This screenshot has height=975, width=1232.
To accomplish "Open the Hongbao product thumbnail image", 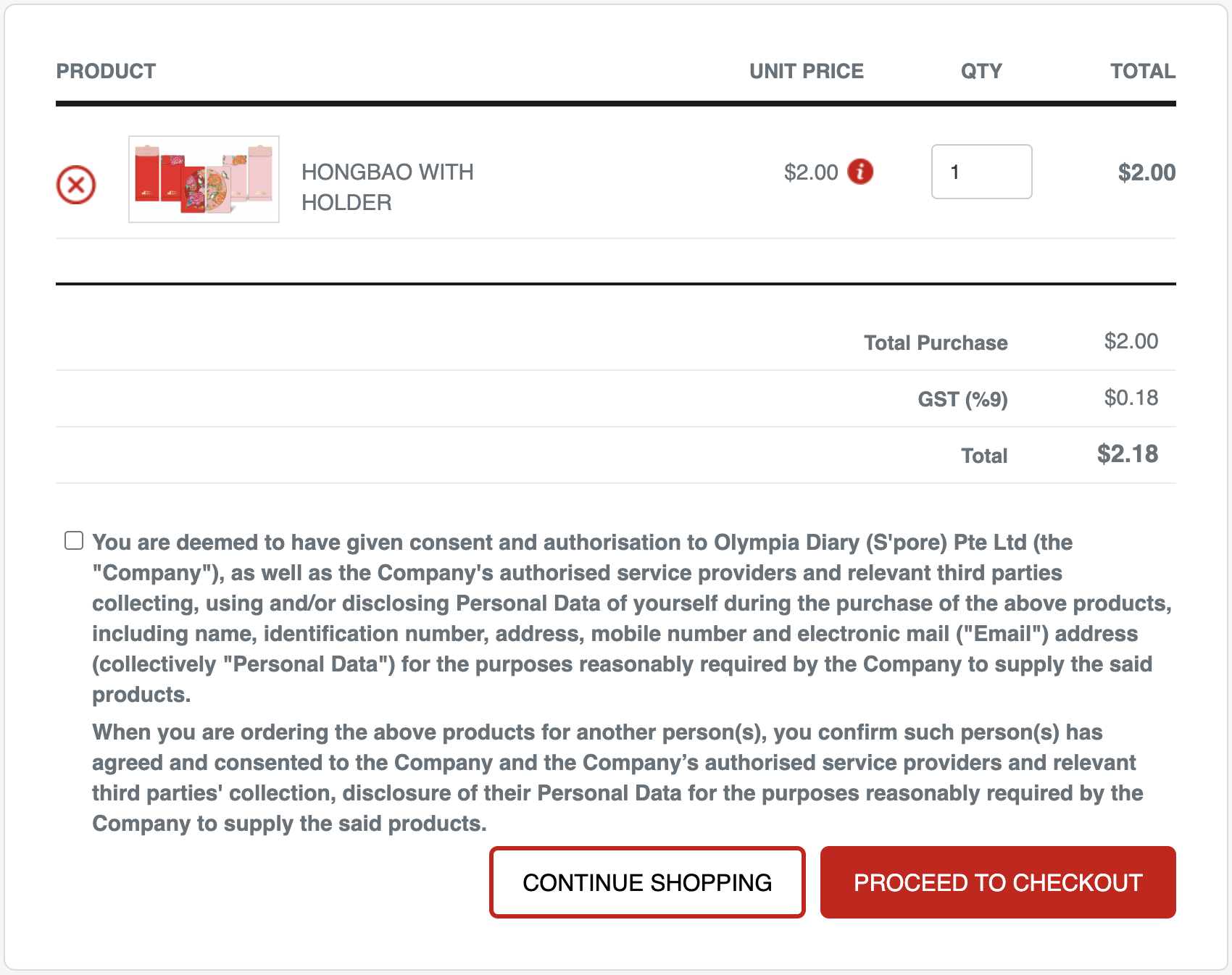I will coord(204,179).
